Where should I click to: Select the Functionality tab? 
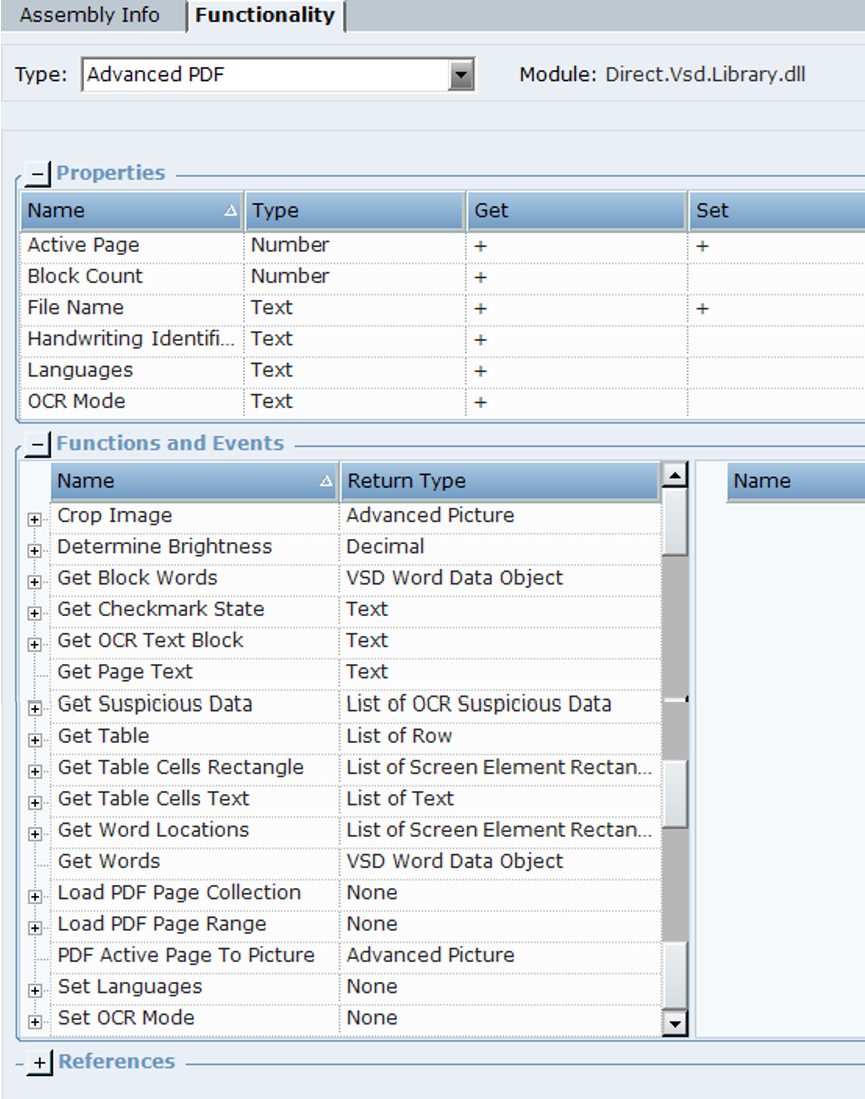coord(264,16)
